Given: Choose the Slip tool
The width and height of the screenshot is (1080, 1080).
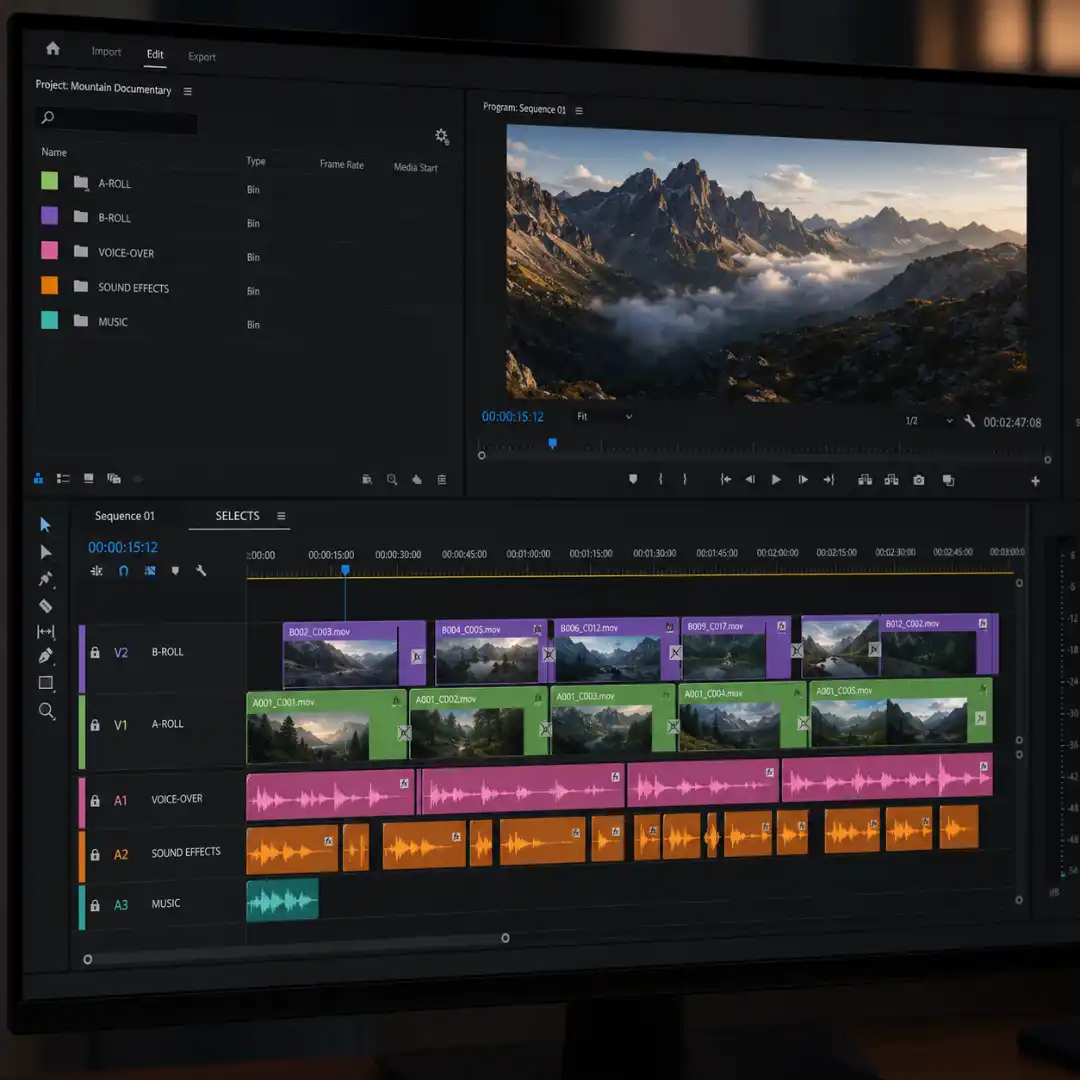Looking at the screenshot, I should tap(45, 632).
